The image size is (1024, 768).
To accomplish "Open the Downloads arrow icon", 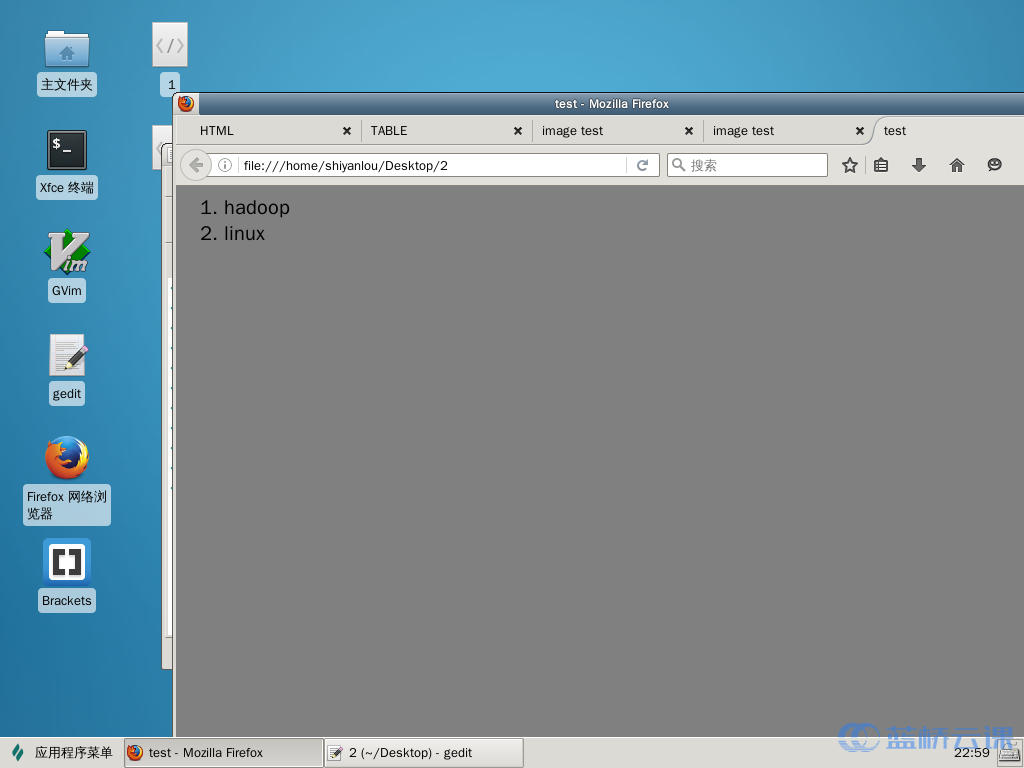I will (x=919, y=165).
